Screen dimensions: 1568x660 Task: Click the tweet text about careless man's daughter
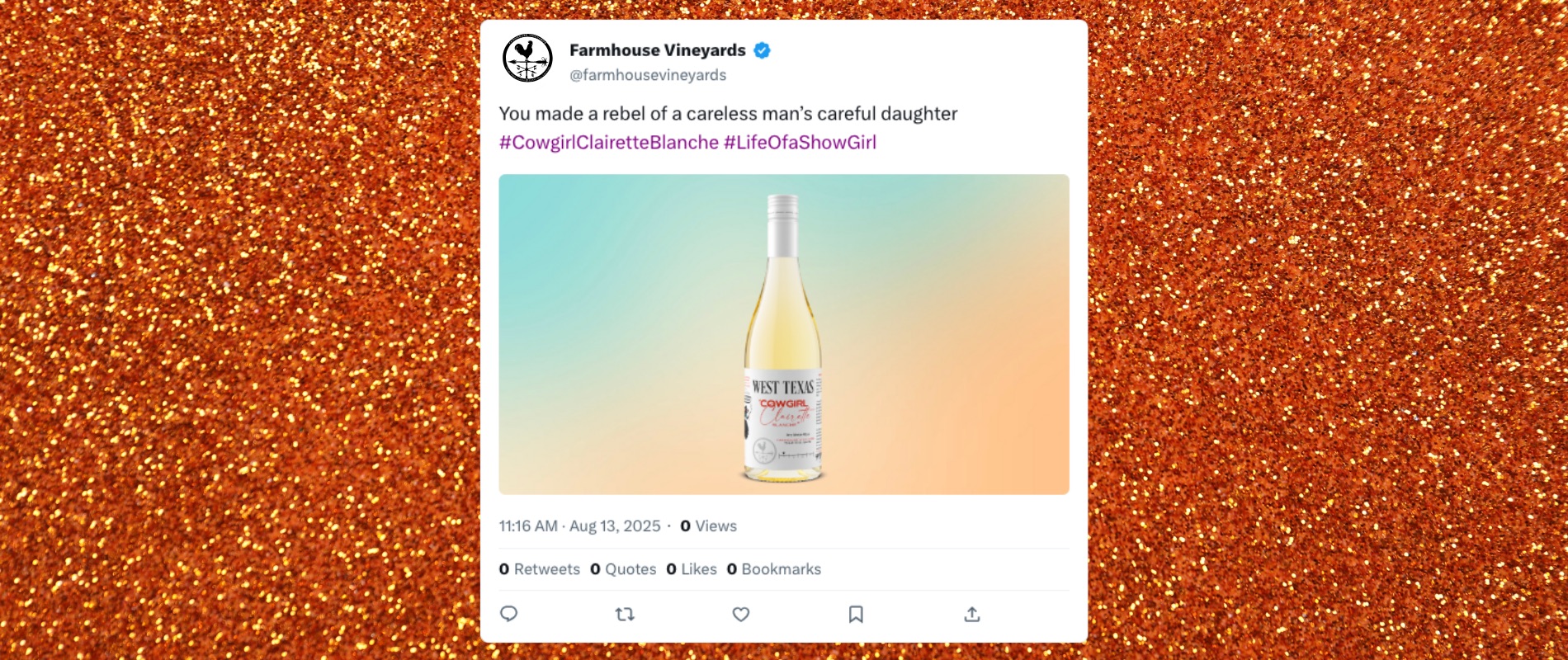tap(728, 114)
